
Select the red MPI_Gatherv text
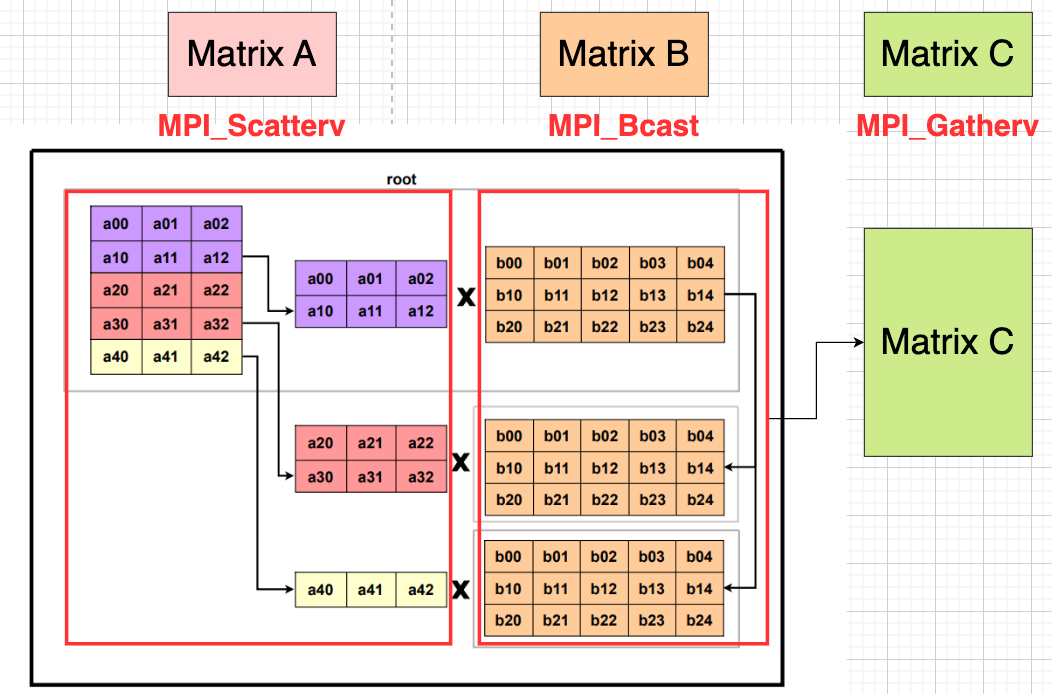947,126
